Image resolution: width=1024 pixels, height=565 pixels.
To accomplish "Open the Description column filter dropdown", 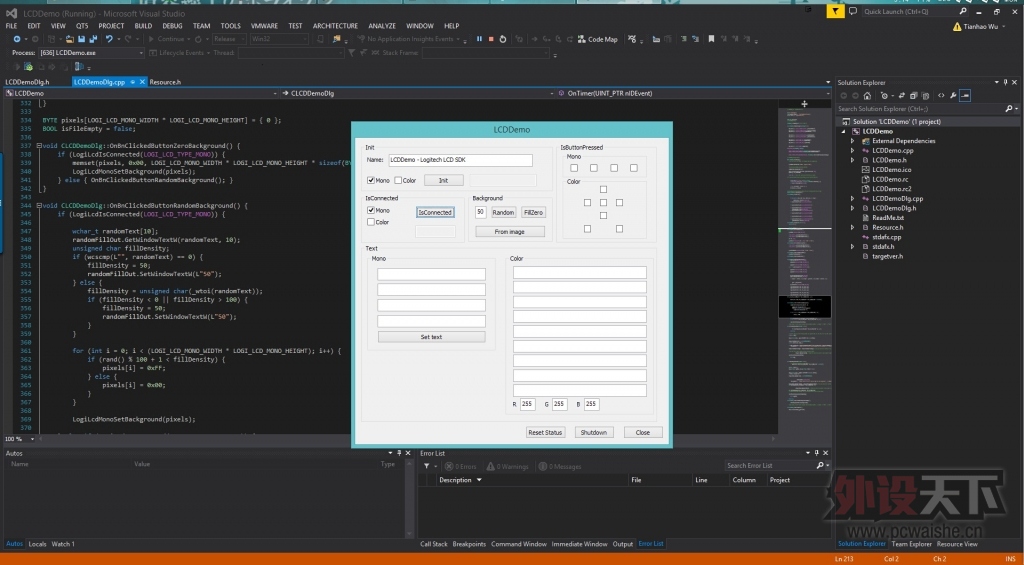I will (x=479, y=480).
